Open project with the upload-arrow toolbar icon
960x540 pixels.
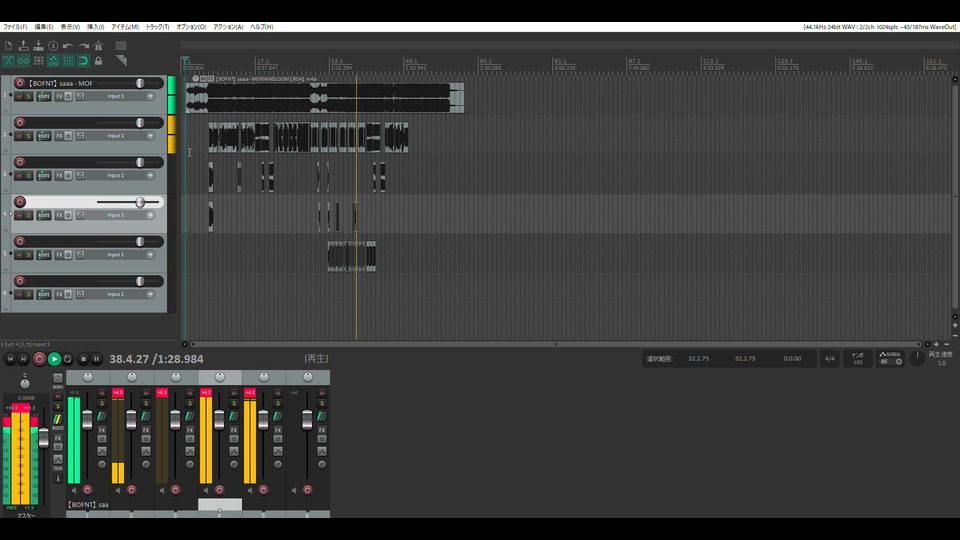tap(23, 46)
